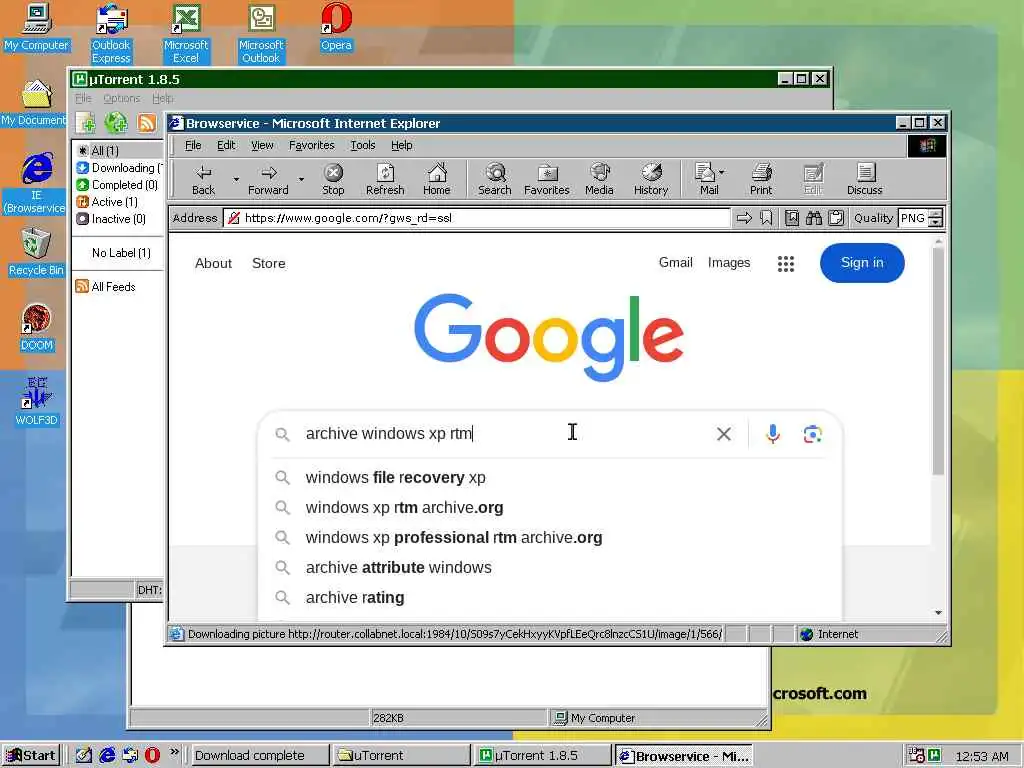Click the Discuss toolbar button

point(865,179)
